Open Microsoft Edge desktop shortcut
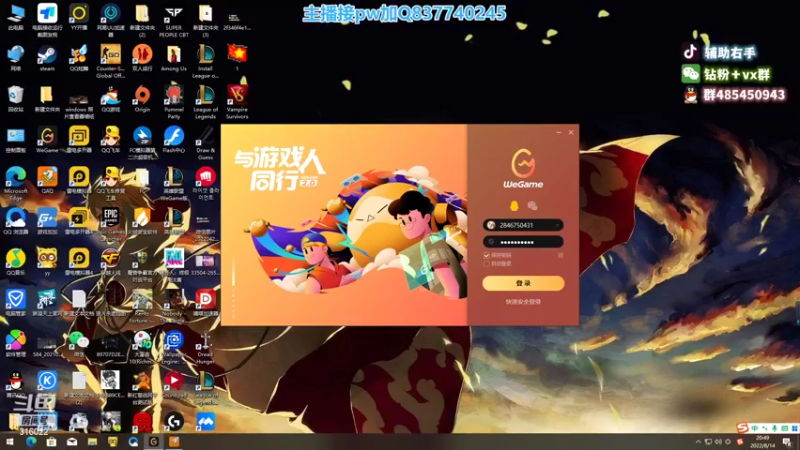 (15, 184)
